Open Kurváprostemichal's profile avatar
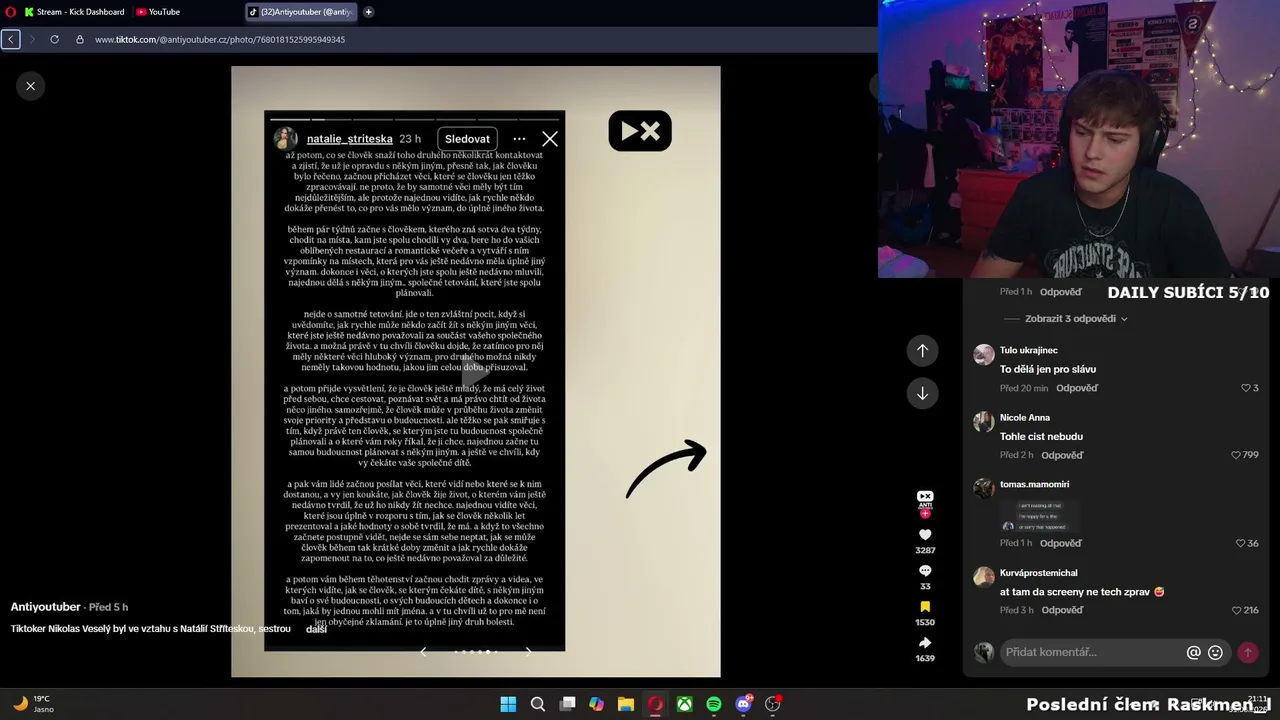 click(x=984, y=577)
